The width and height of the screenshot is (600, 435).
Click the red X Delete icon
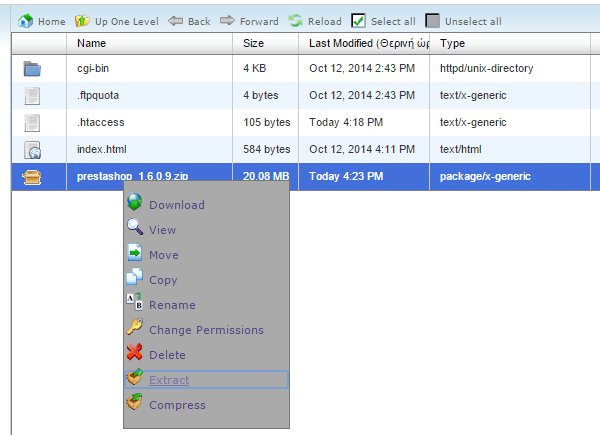click(134, 352)
